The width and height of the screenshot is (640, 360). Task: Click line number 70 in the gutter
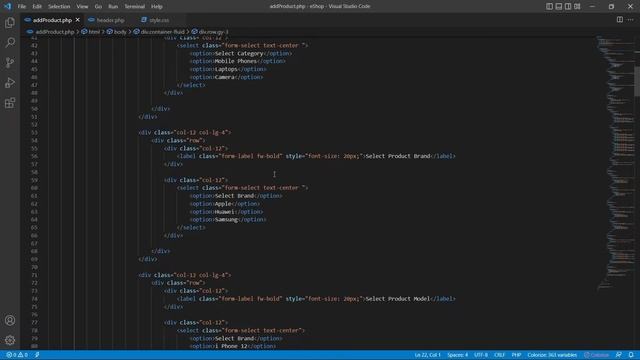[x=34, y=267]
